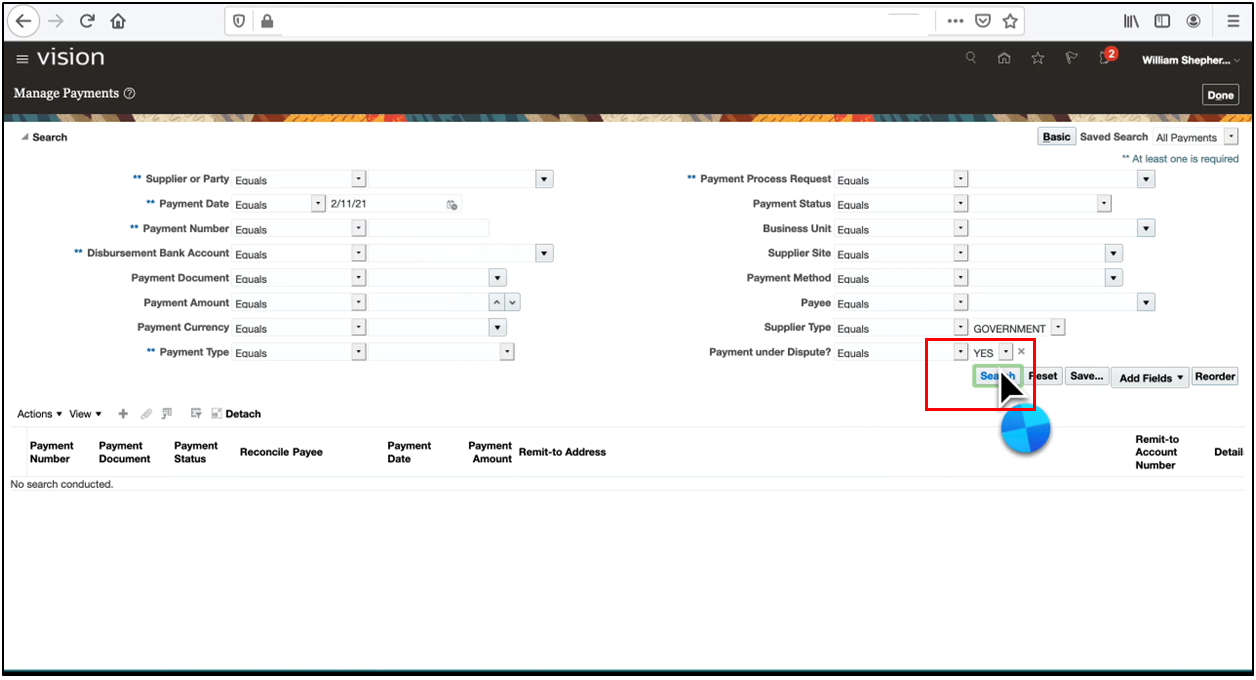Click the watchlist flag icon
Viewport: 1256px width, 680px height.
coord(1070,58)
